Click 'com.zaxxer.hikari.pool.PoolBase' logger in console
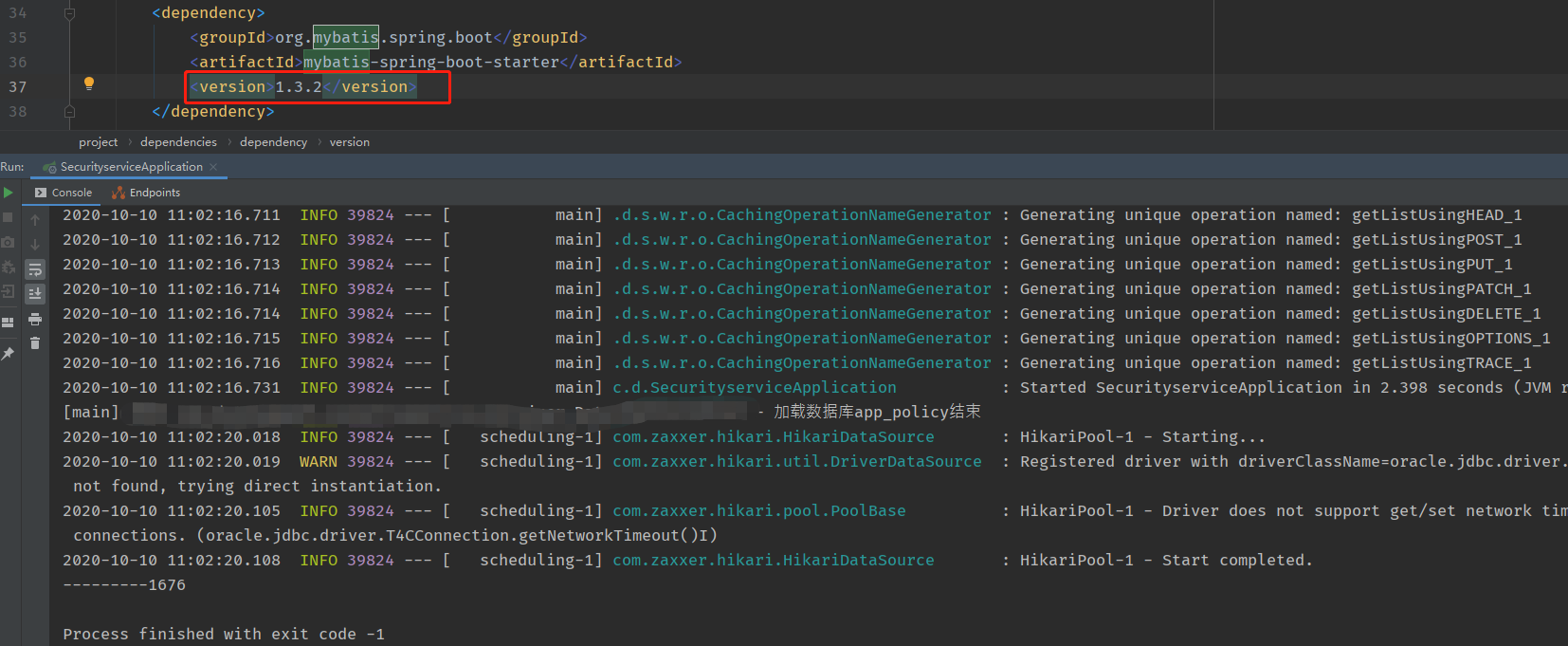The width and height of the screenshot is (1568, 646). [x=759, y=510]
